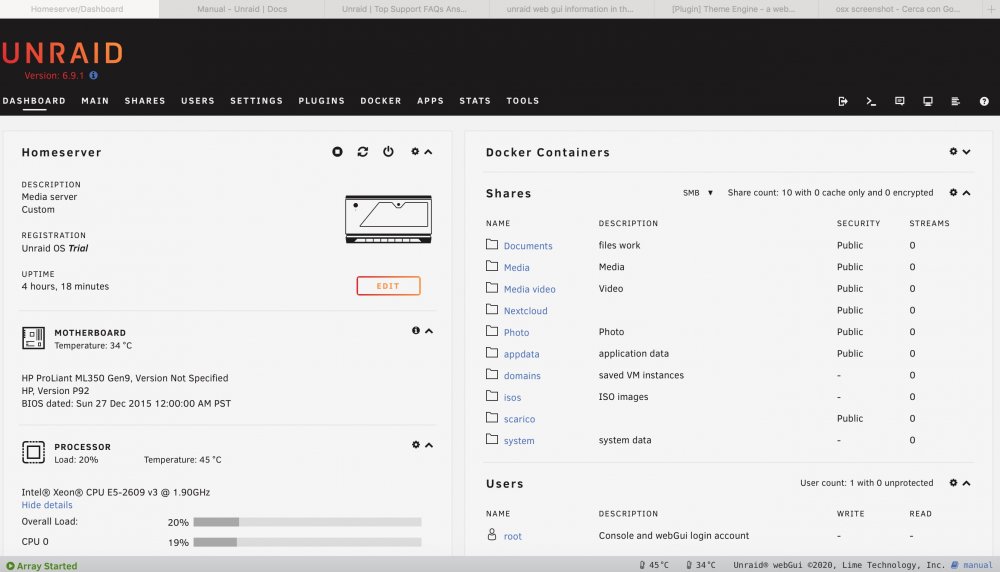Open the isos share link
This screenshot has width=1000, height=572.
click(x=512, y=397)
